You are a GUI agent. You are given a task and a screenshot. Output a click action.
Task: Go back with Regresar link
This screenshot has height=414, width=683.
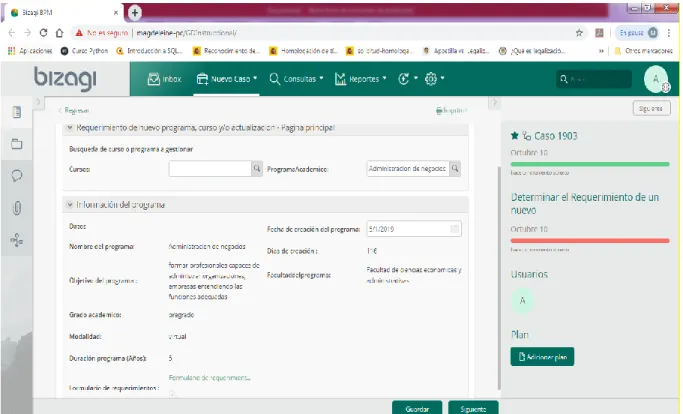point(74,111)
